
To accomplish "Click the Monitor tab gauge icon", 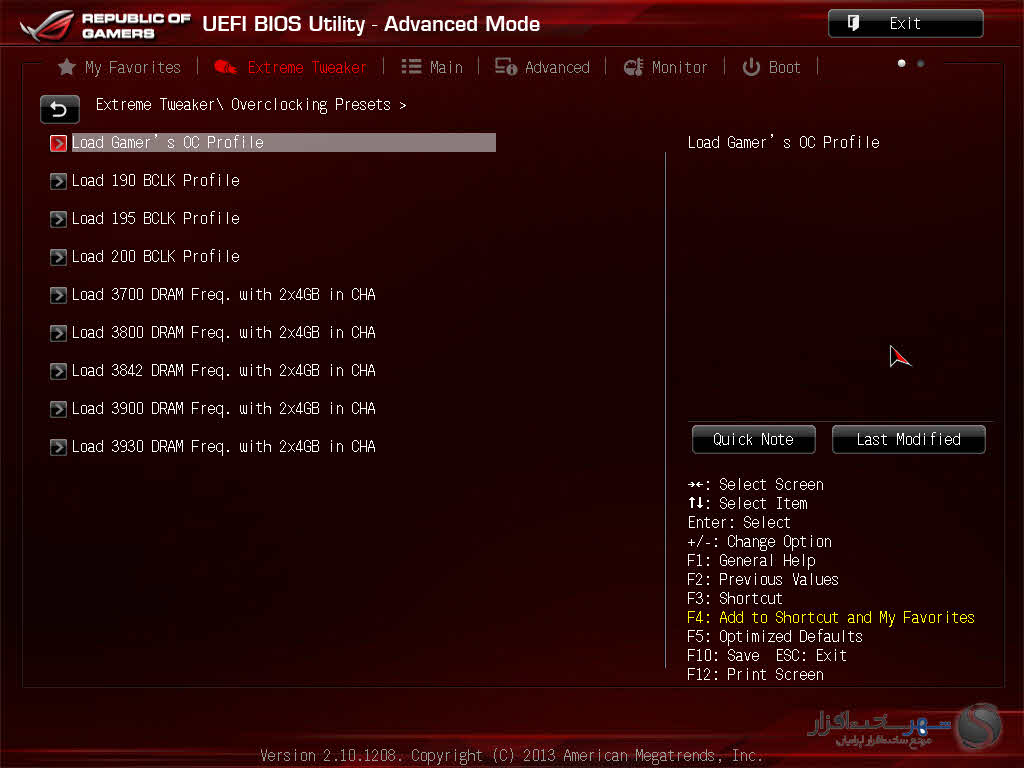I will 633,67.
